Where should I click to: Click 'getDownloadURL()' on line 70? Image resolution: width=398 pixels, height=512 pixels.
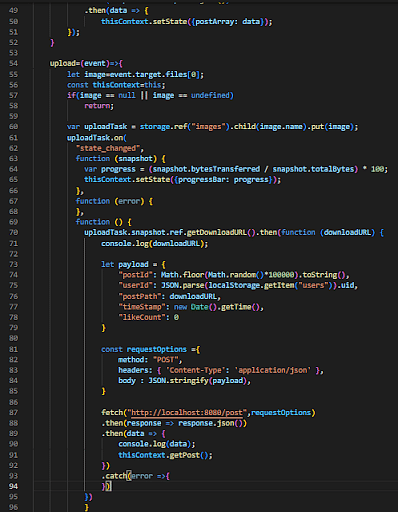pyautogui.click(x=221, y=232)
